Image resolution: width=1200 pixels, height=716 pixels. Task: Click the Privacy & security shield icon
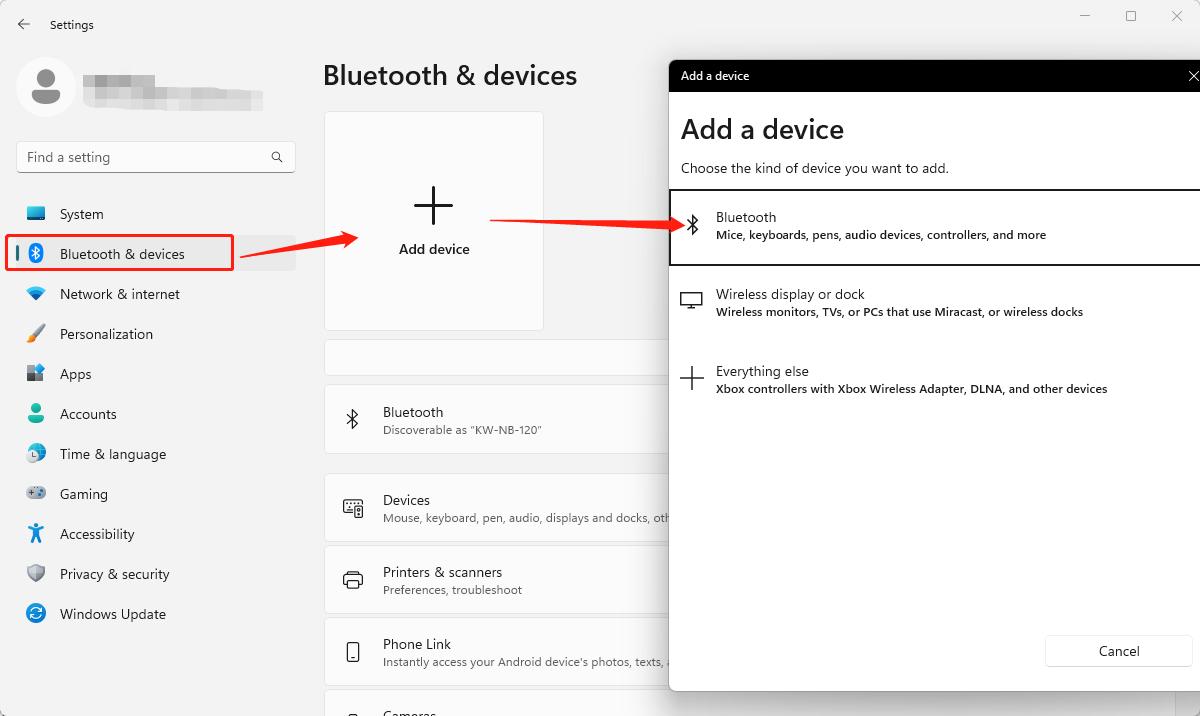click(x=36, y=573)
